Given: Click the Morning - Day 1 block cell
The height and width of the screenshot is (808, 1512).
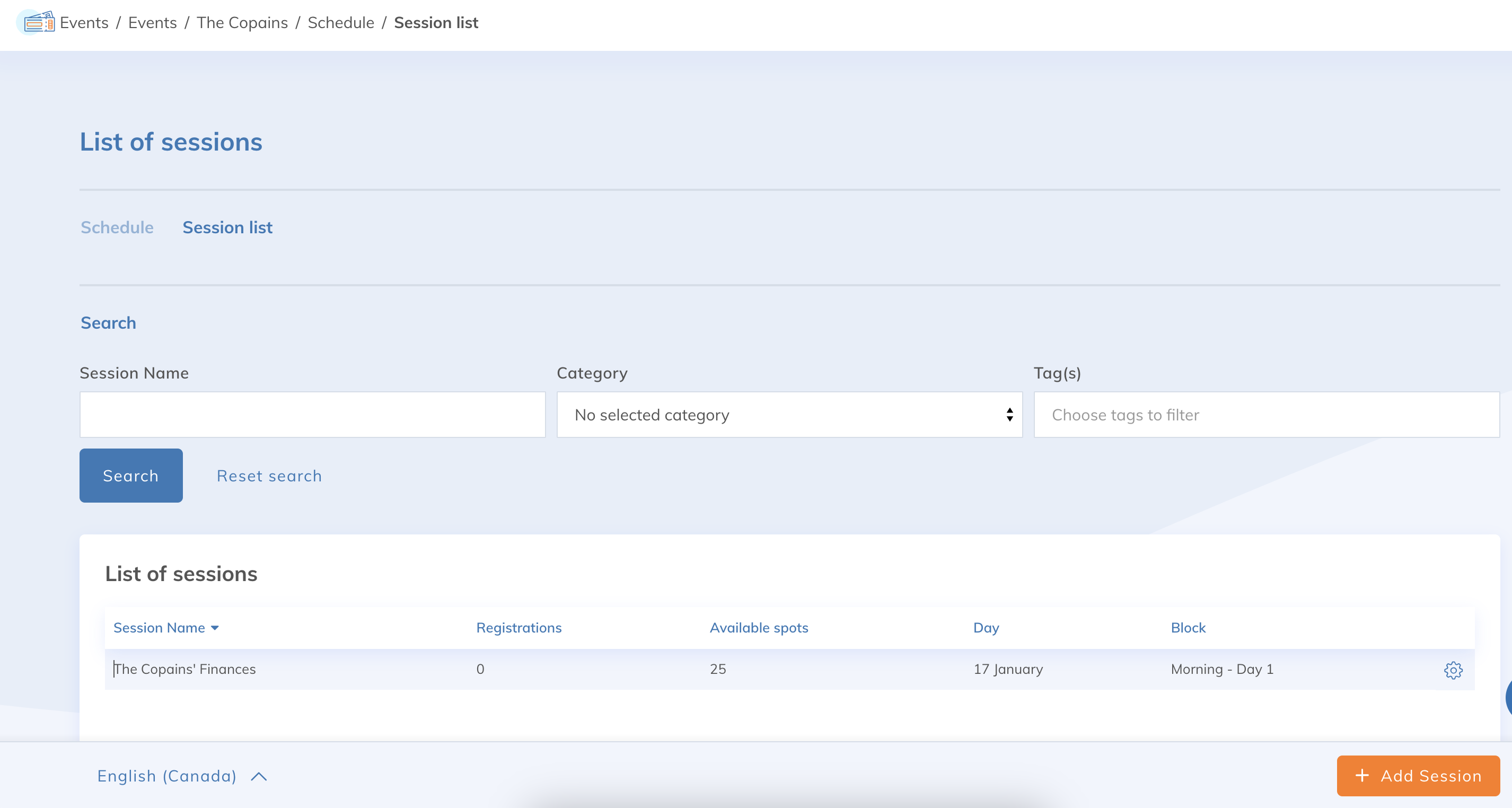Looking at the screenshot, I should pos(1222,669).
